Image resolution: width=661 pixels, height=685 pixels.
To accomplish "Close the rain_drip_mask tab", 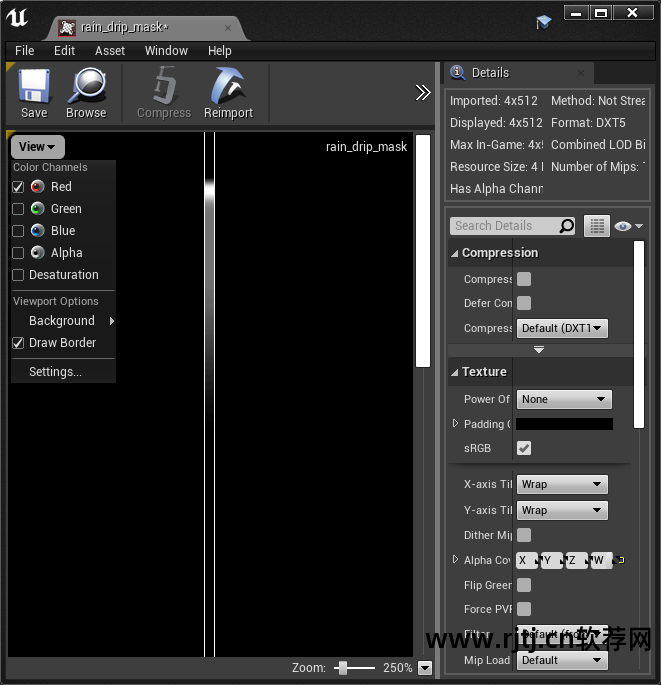I will point(228,28).
